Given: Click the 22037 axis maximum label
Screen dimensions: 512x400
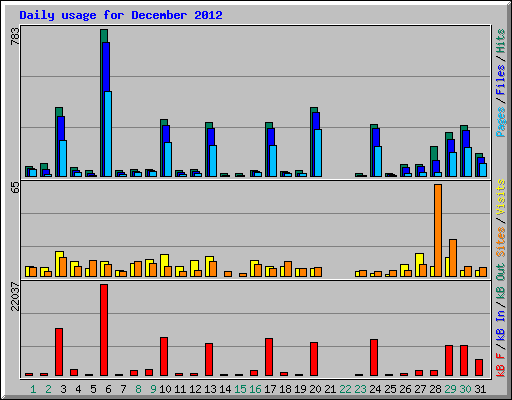Looking at the screenshot, I should [15, 297].
